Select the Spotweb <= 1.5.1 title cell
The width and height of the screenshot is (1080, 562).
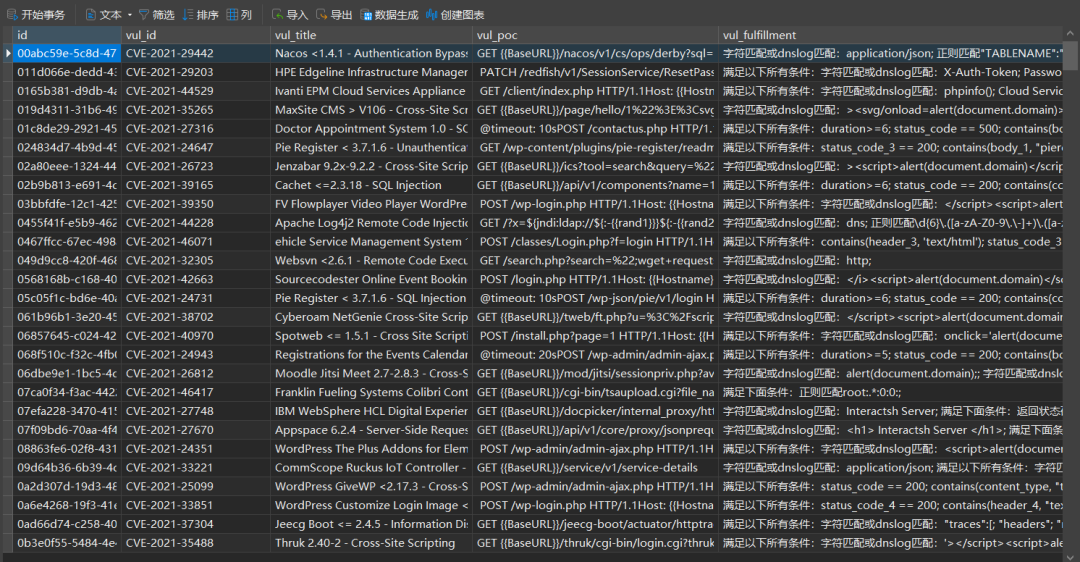coord(371,335)
